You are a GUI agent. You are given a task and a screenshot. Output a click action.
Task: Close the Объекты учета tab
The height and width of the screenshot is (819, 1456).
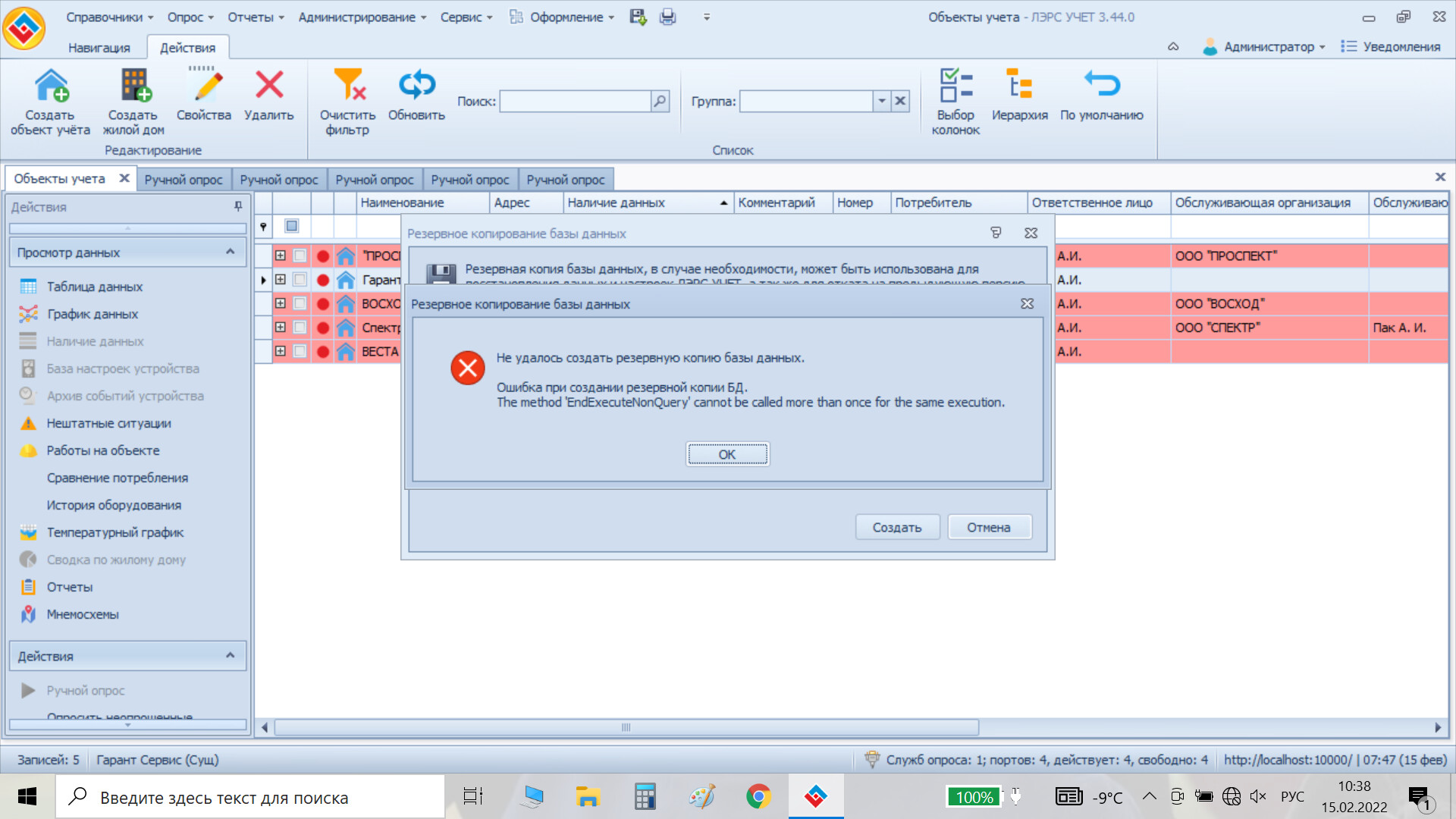point(124,178)
